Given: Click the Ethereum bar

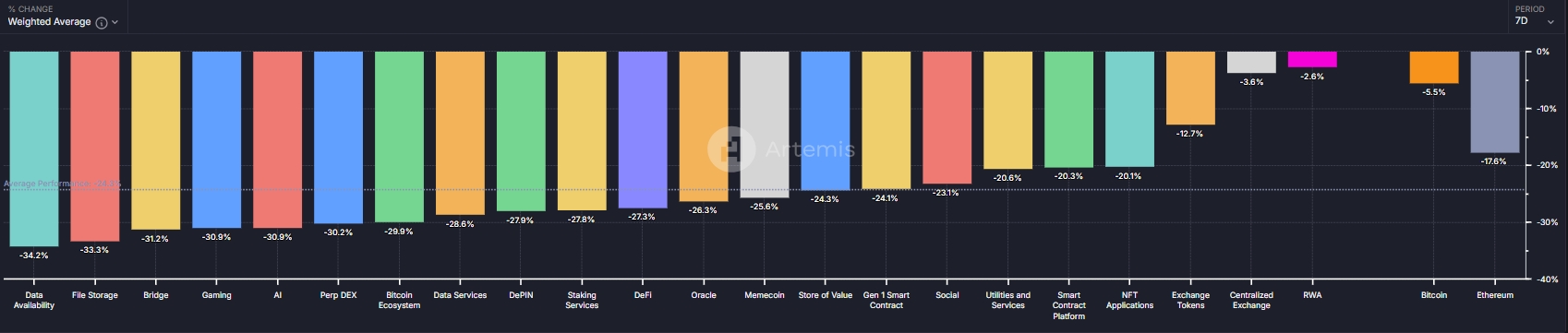Looking at the screenshot, I should click(1495, 101).
